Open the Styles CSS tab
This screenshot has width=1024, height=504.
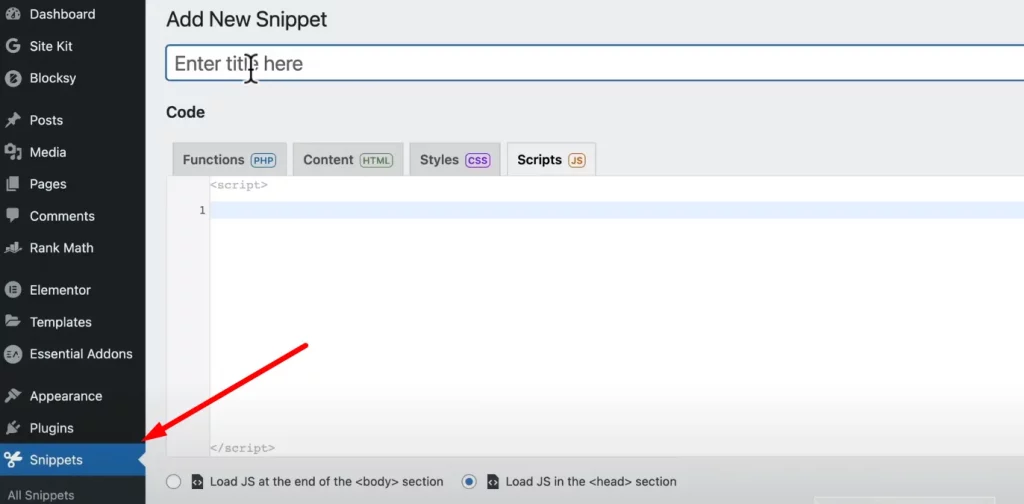point(455,160)
